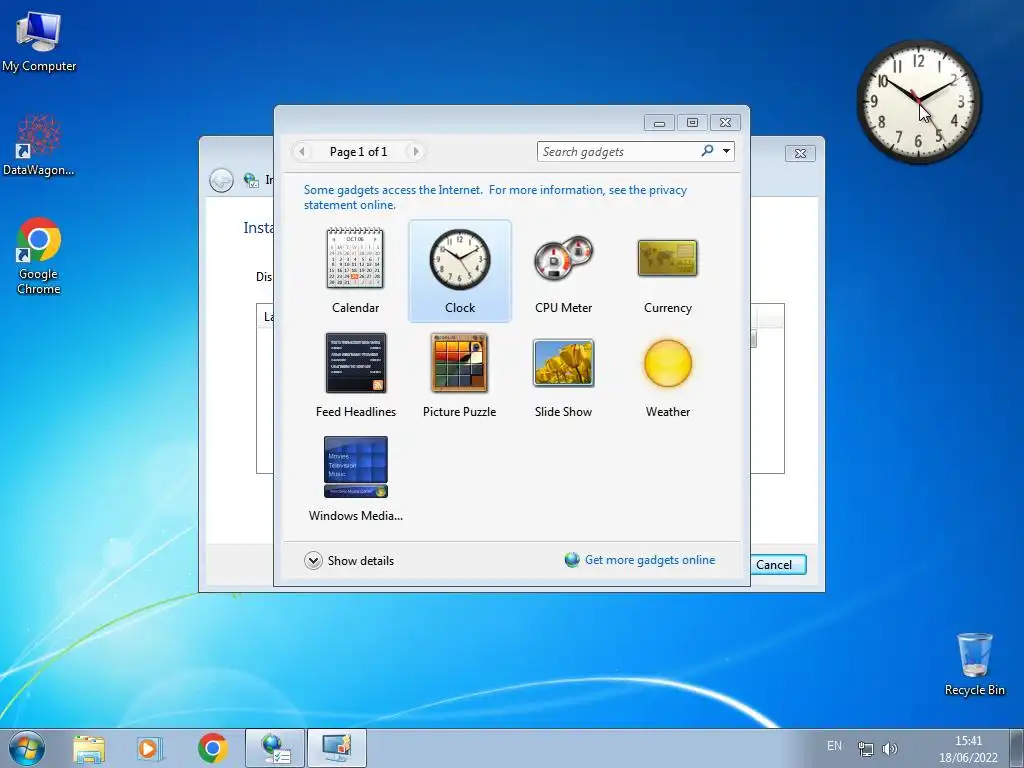Select the Picture Puzzle gadget

[x=460, y=375]
